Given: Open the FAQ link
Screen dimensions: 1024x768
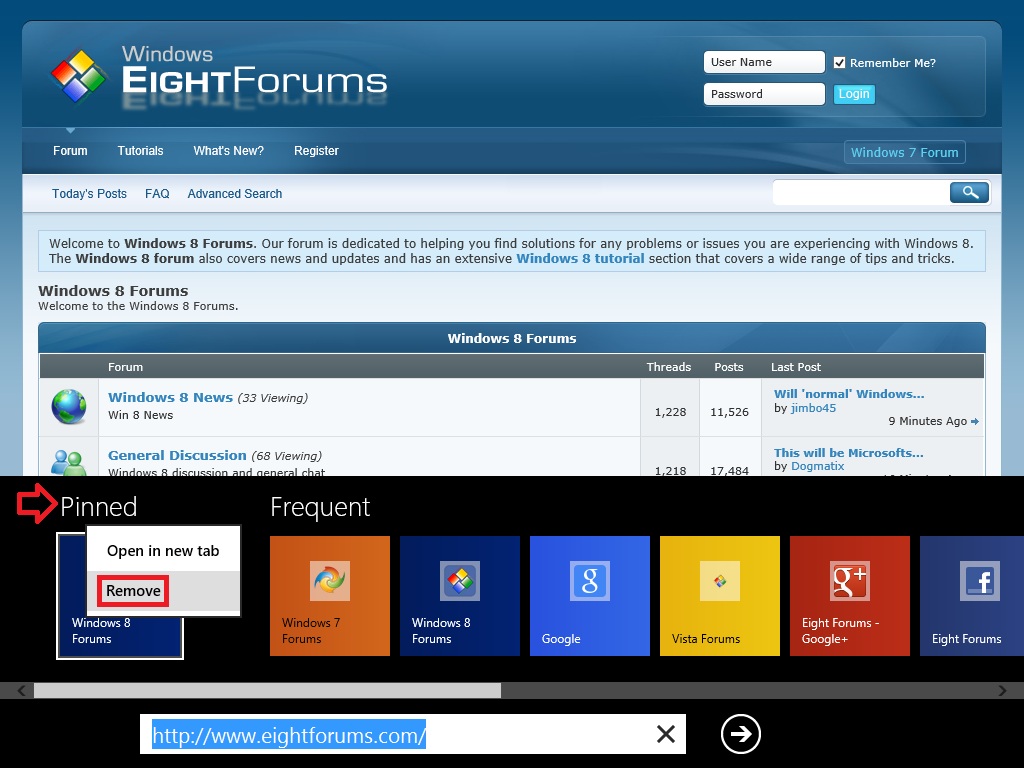Looking at the screenshot, I should (x=157, y=194).
